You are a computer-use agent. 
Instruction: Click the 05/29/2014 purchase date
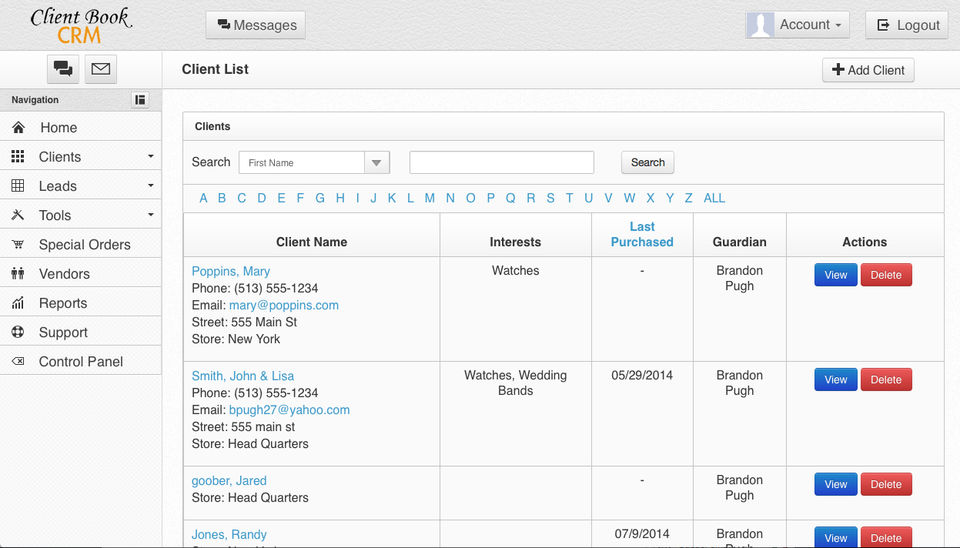(x=642, y=375)
